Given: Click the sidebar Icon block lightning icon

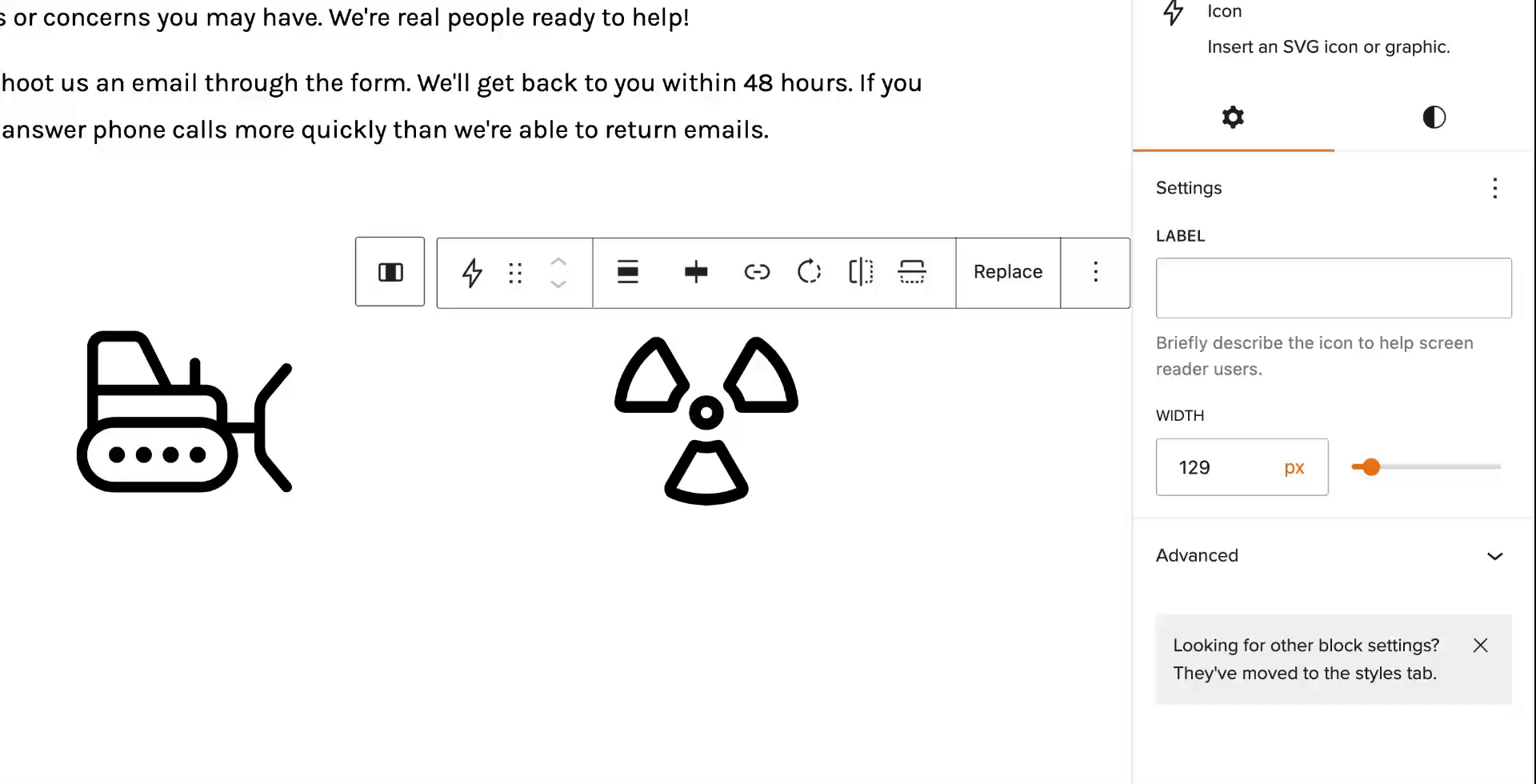Looking at the screenshot, I should [1173, 12].
